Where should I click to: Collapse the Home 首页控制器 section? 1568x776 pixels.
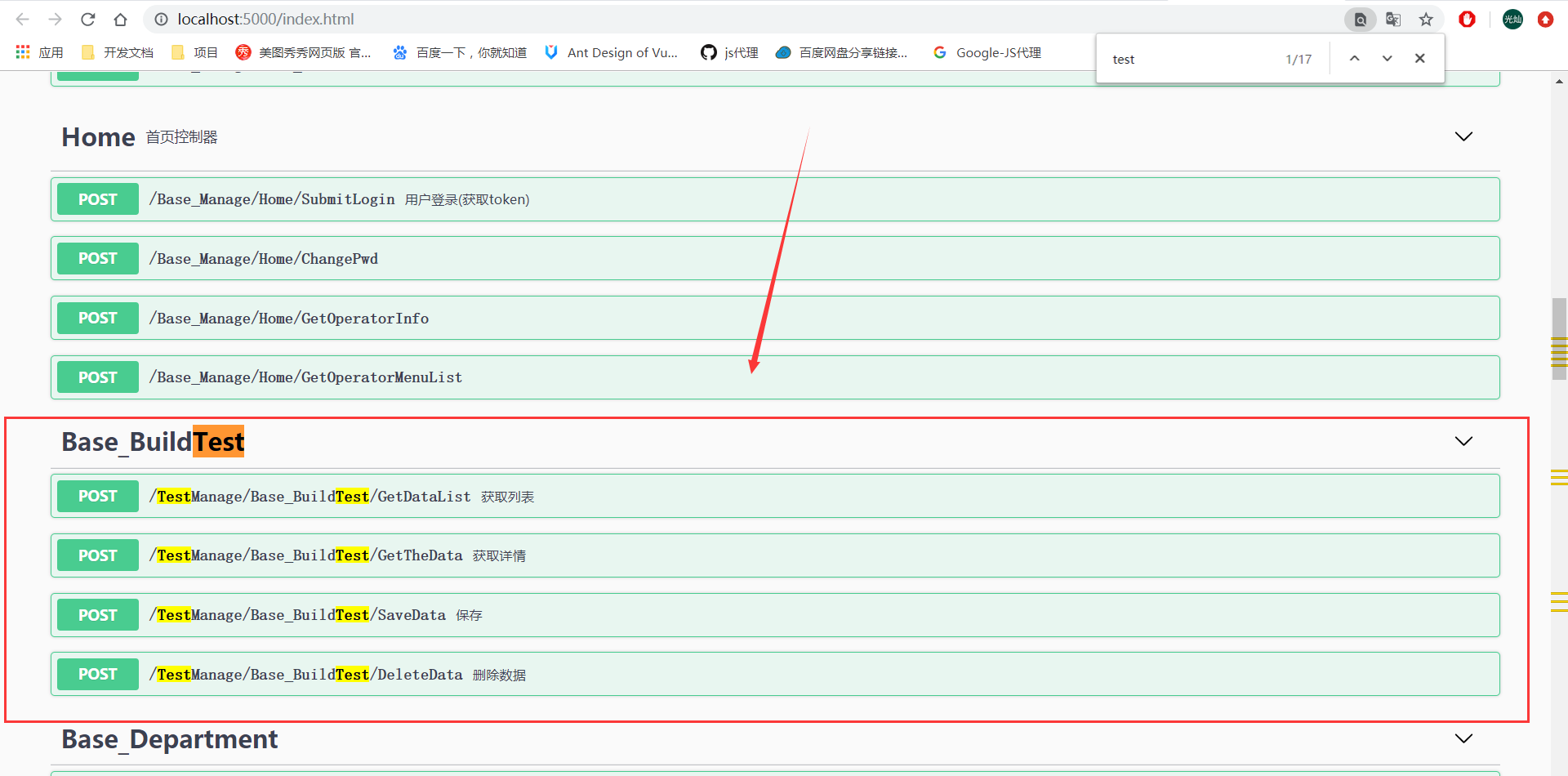[1462, 136]
